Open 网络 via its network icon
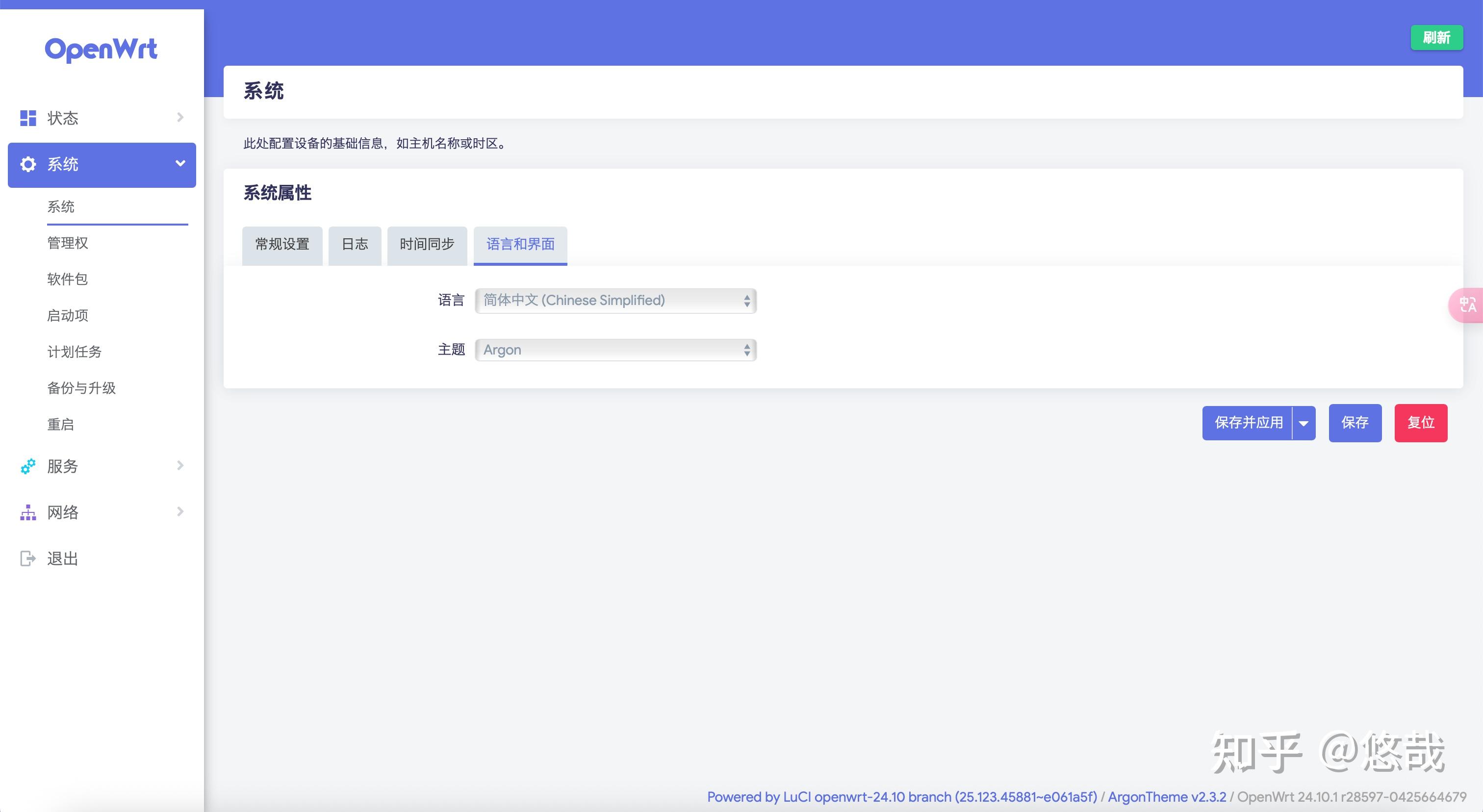This screenshot has width=1483, height=812. (27, 512)
